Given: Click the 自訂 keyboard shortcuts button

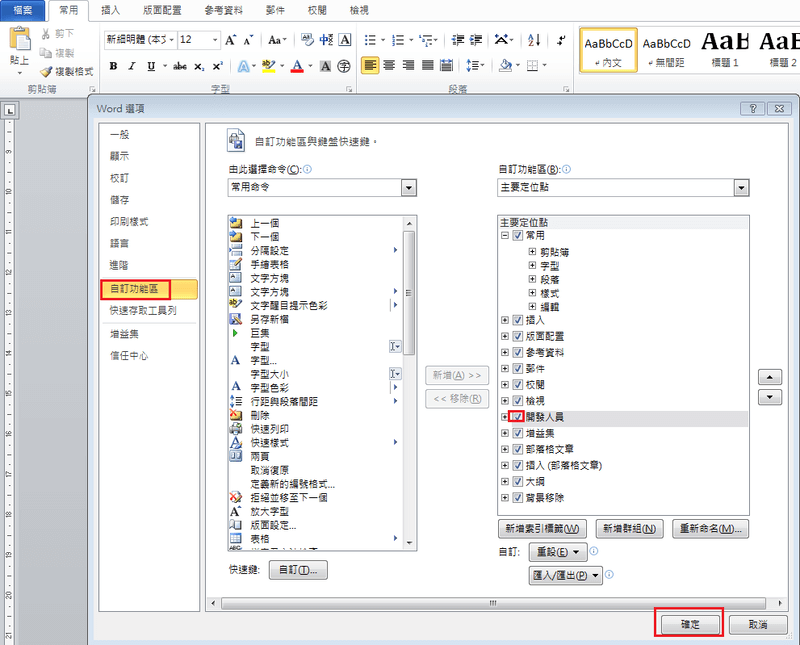Looking at the screenshot, I should coord(298,570).
